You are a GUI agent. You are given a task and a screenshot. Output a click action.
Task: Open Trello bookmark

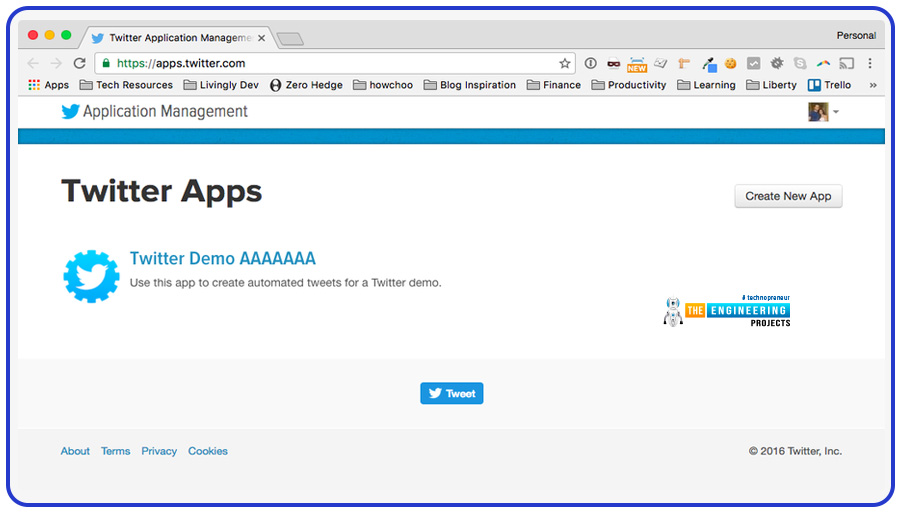coord(829,85)
